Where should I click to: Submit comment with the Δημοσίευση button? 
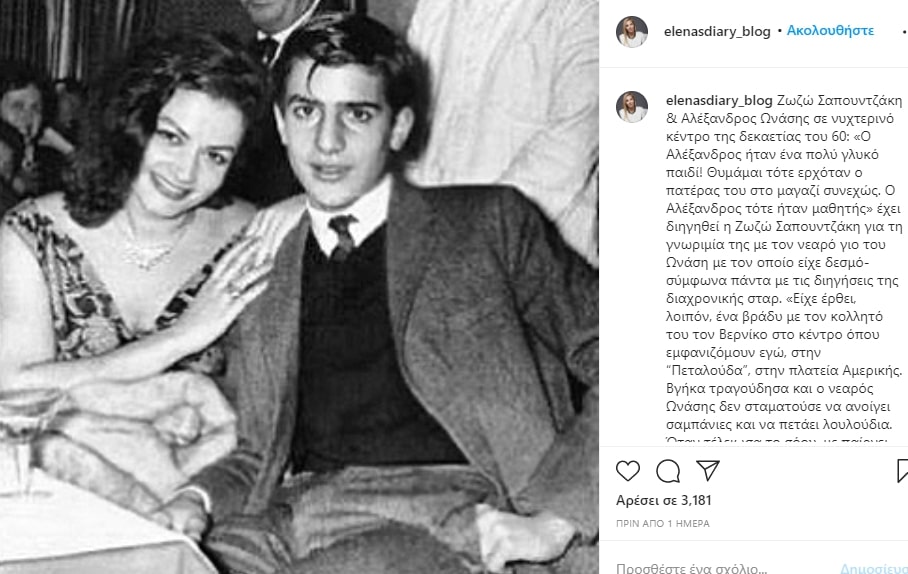point(873,568)
